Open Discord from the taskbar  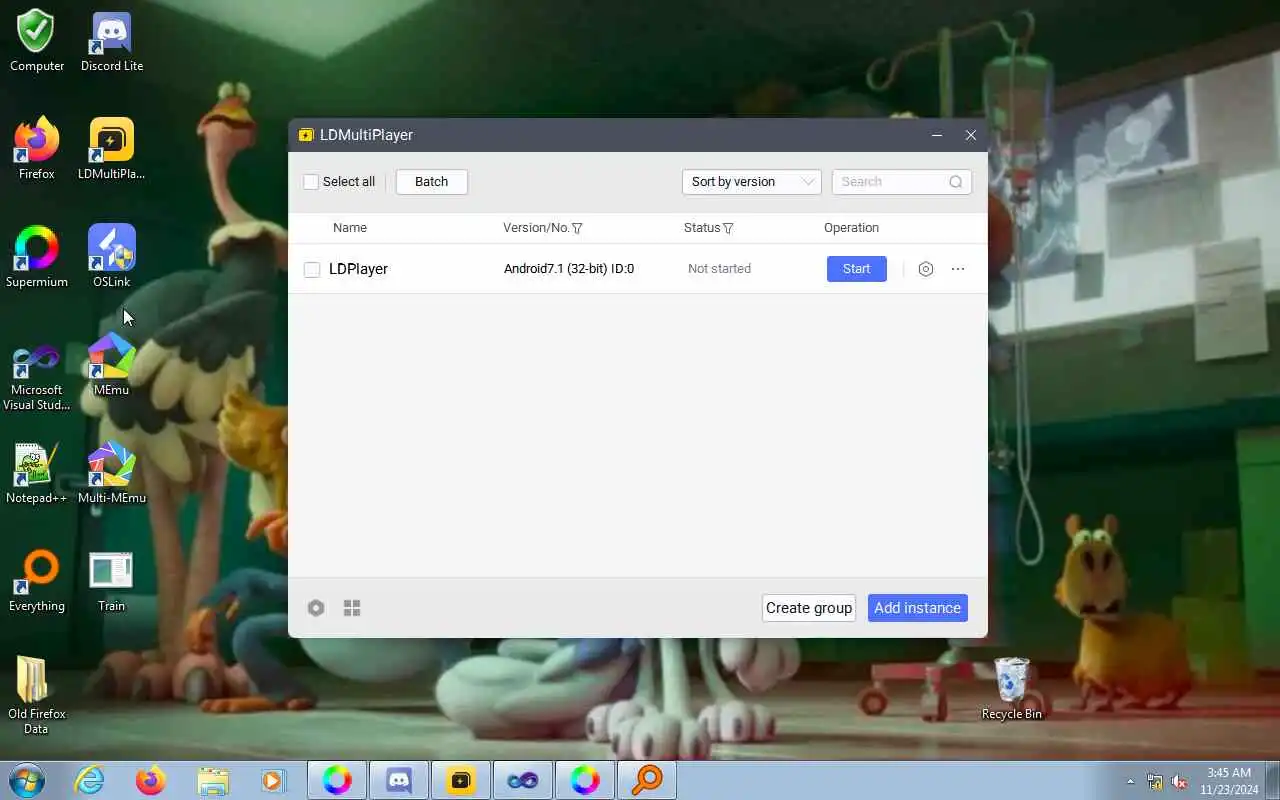[399, 780]
